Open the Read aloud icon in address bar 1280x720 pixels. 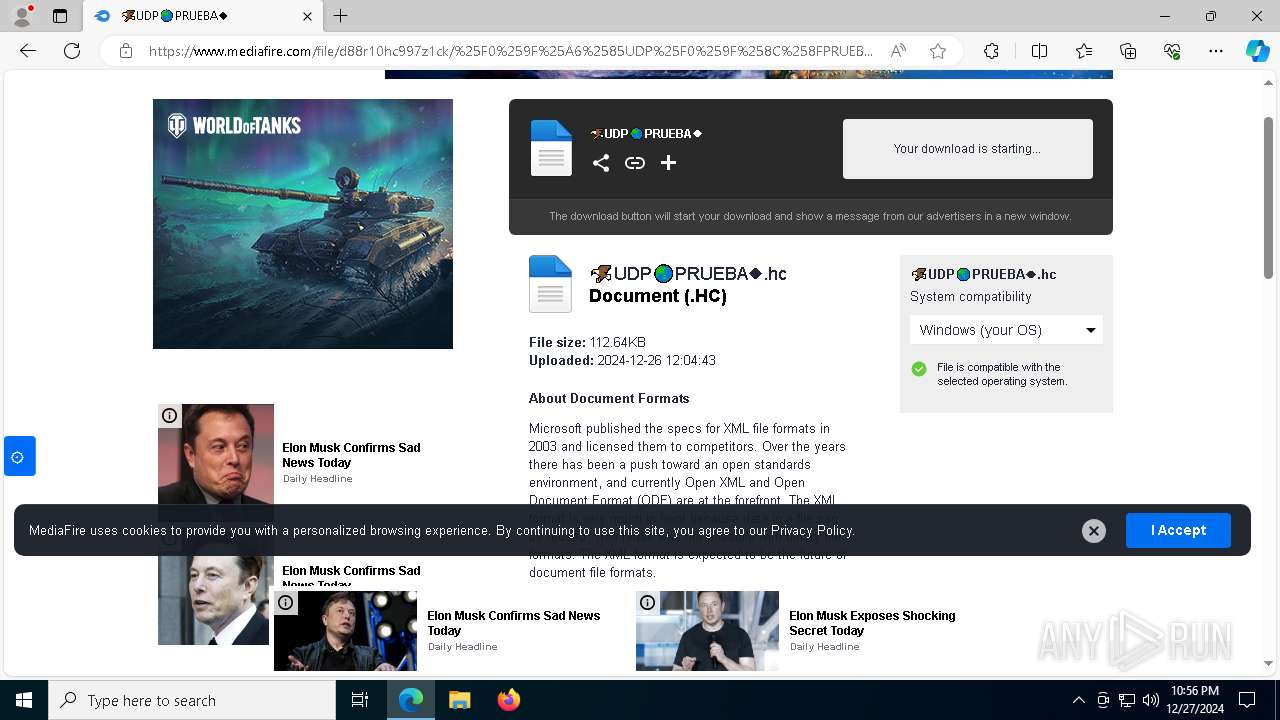(x=898, y=51)
